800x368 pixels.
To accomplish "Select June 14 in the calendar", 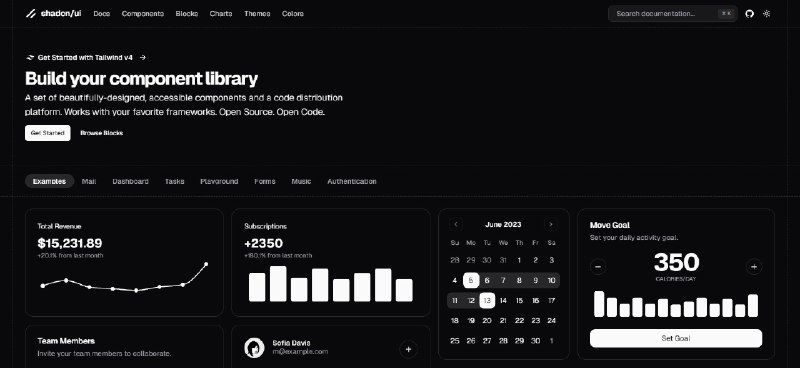I will point(503,301).
